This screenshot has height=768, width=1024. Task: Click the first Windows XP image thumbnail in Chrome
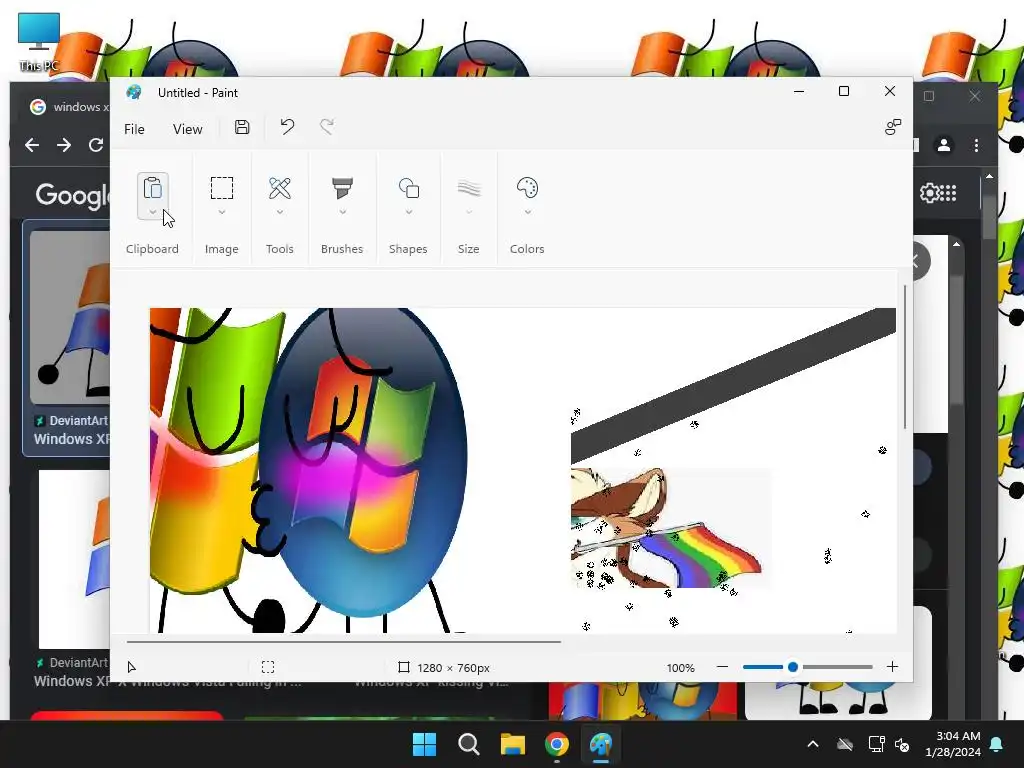point(70,317)
